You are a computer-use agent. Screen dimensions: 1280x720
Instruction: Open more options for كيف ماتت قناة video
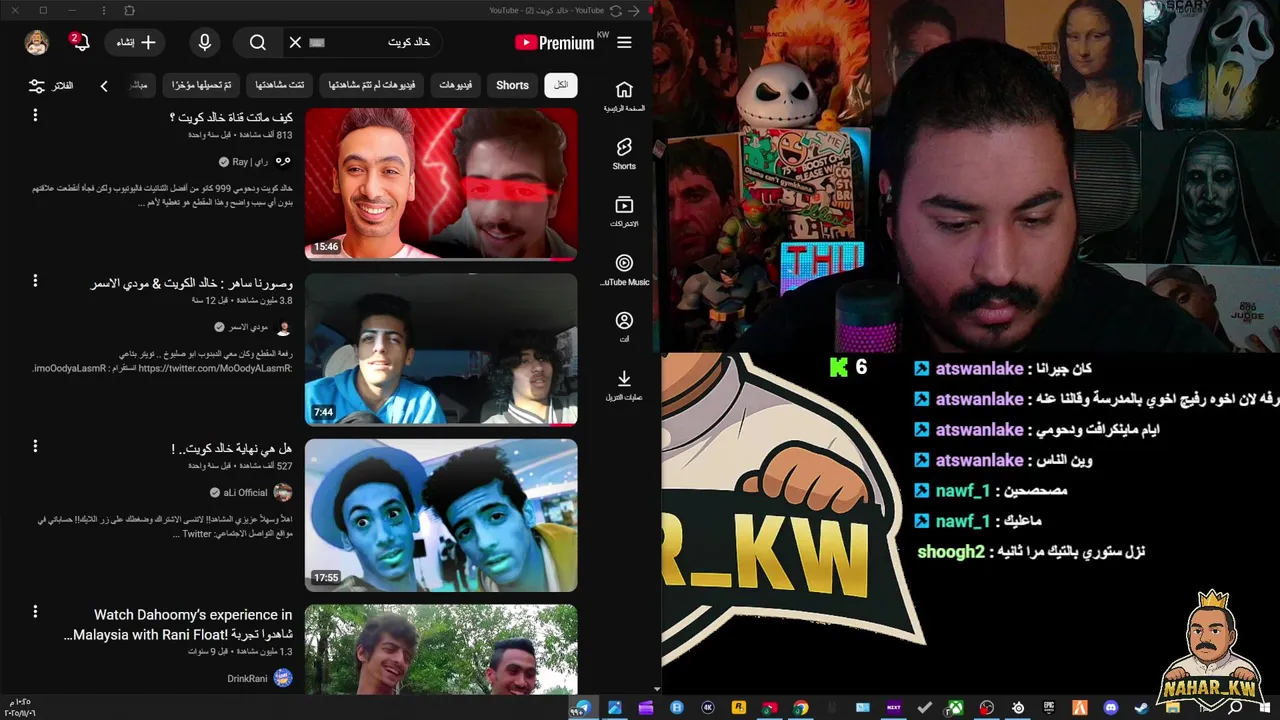tap(35, 116)
